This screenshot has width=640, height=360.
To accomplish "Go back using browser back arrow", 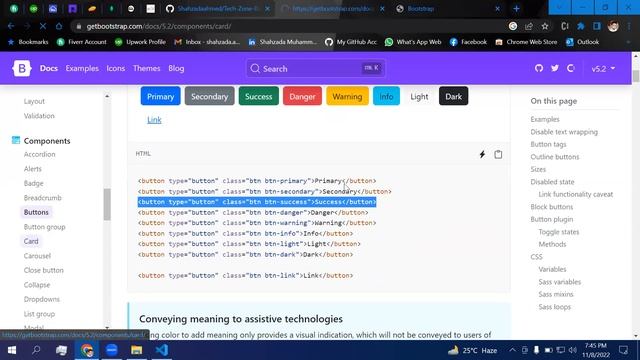I will (11, 26).
